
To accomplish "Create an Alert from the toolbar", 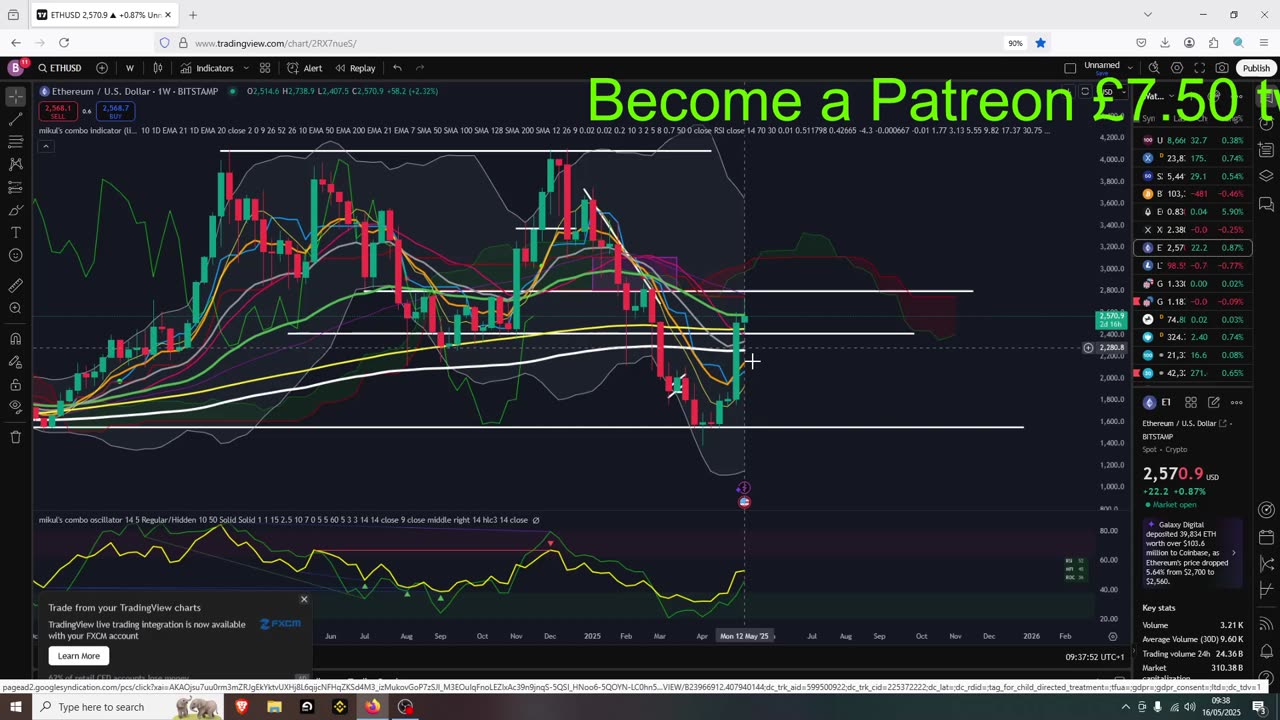I will (304, 68).
